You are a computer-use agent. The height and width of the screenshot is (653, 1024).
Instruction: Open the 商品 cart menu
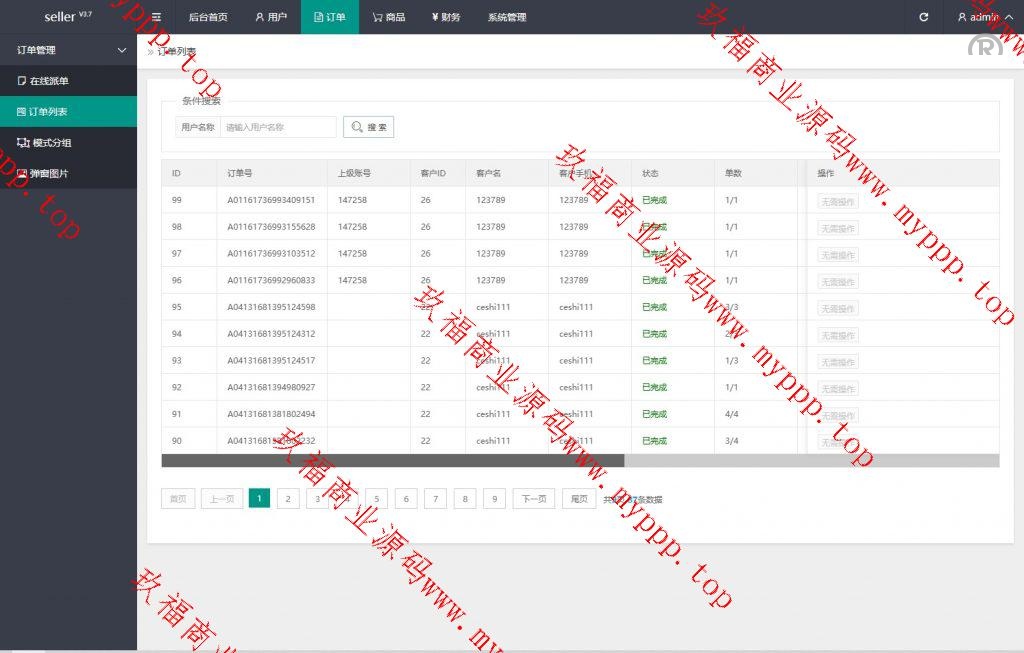(389, 17)
